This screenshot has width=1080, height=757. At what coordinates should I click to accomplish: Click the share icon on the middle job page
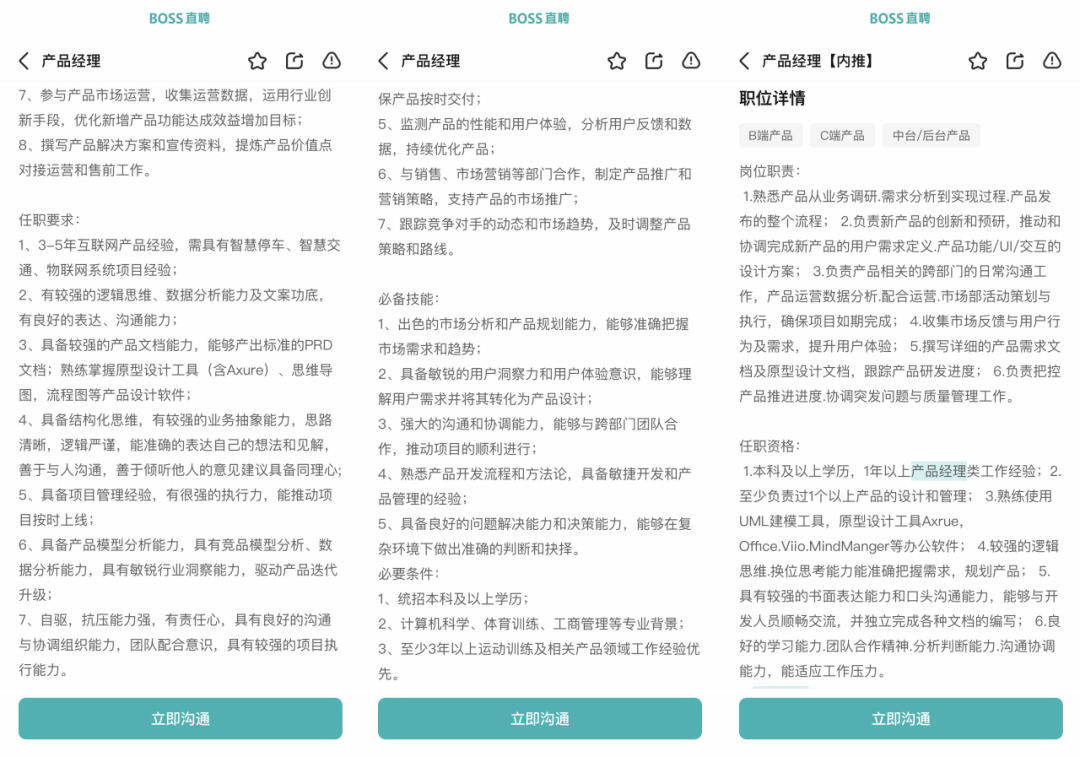pos(653,60)
